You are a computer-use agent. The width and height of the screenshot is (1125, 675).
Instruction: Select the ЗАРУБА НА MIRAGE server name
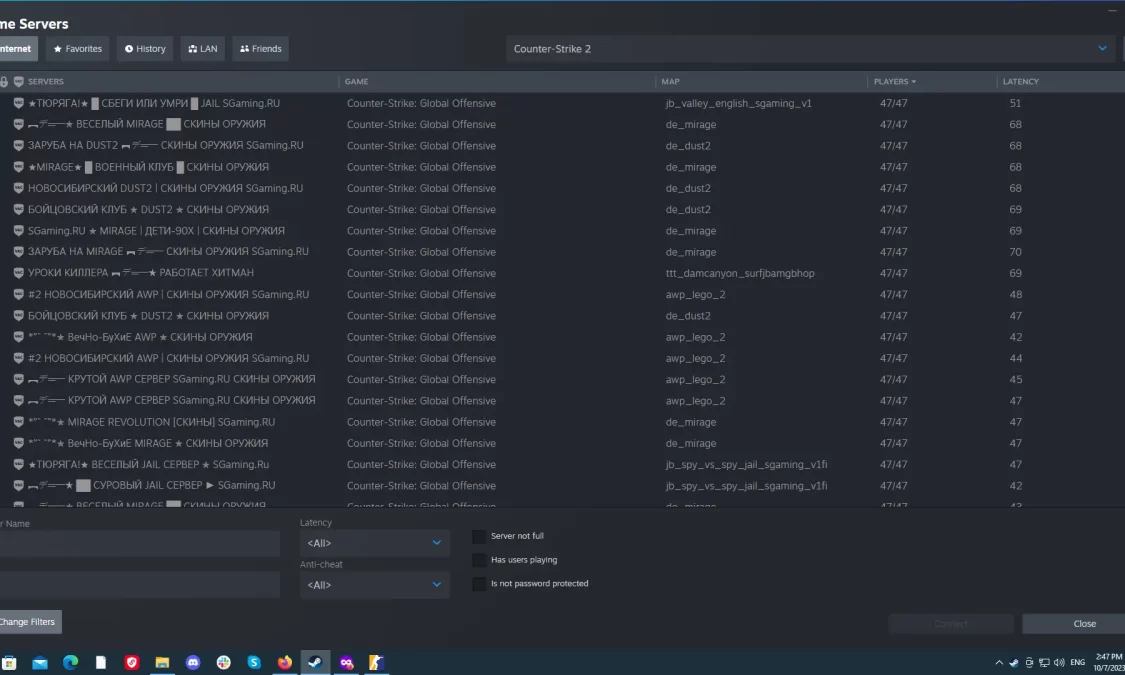[x=168, y=252]
